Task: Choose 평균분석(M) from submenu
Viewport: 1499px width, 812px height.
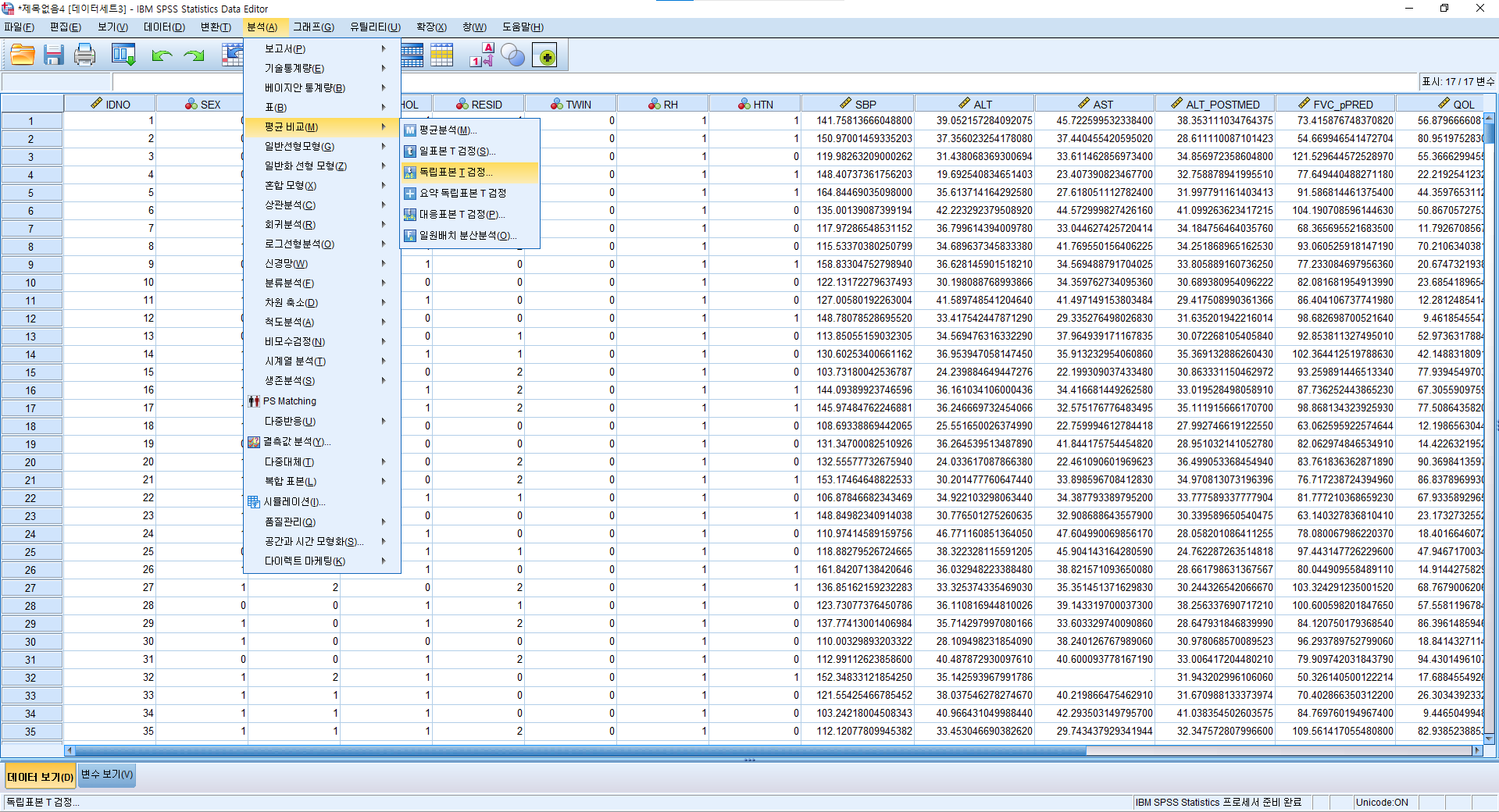Action: coord(470,130)
